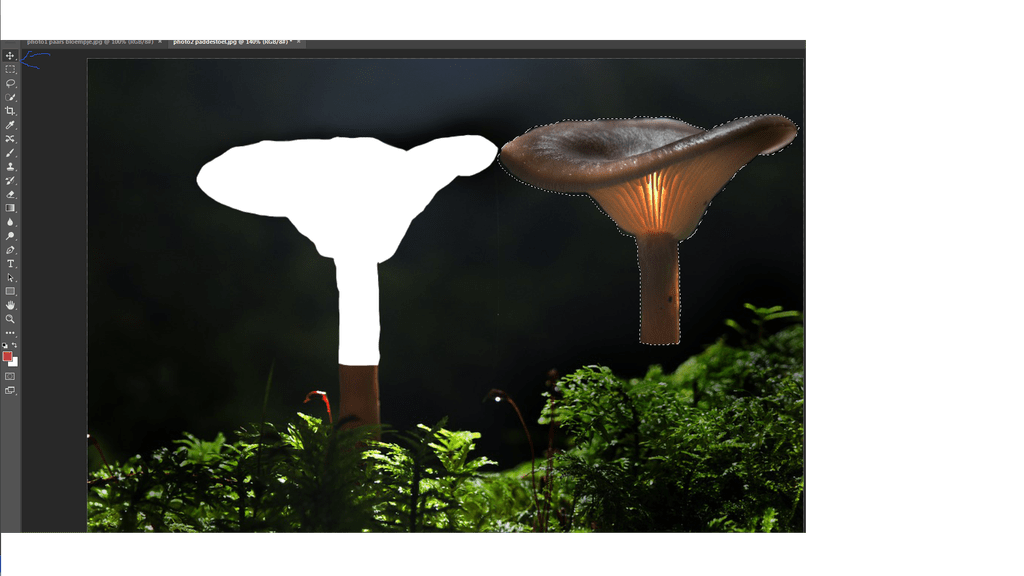Select the Brush tool
The height and width of the screenshot is (576, 1024).
10,153
